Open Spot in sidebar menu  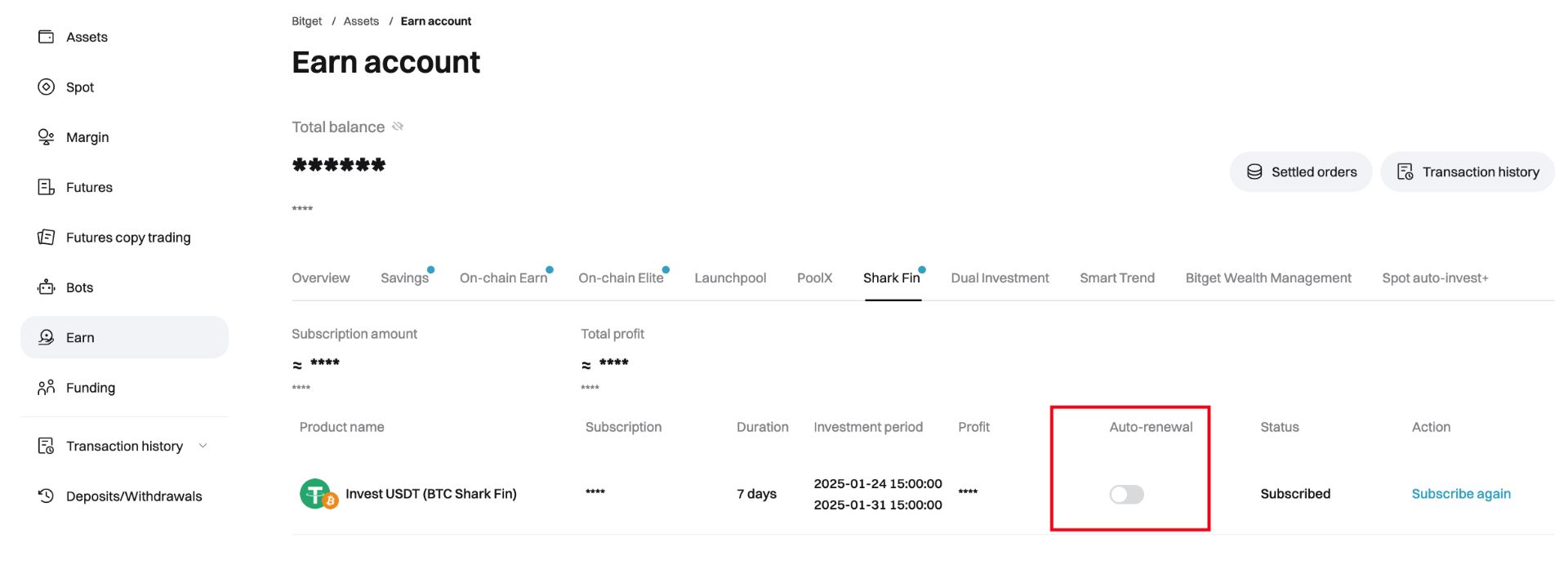[124, 87]
